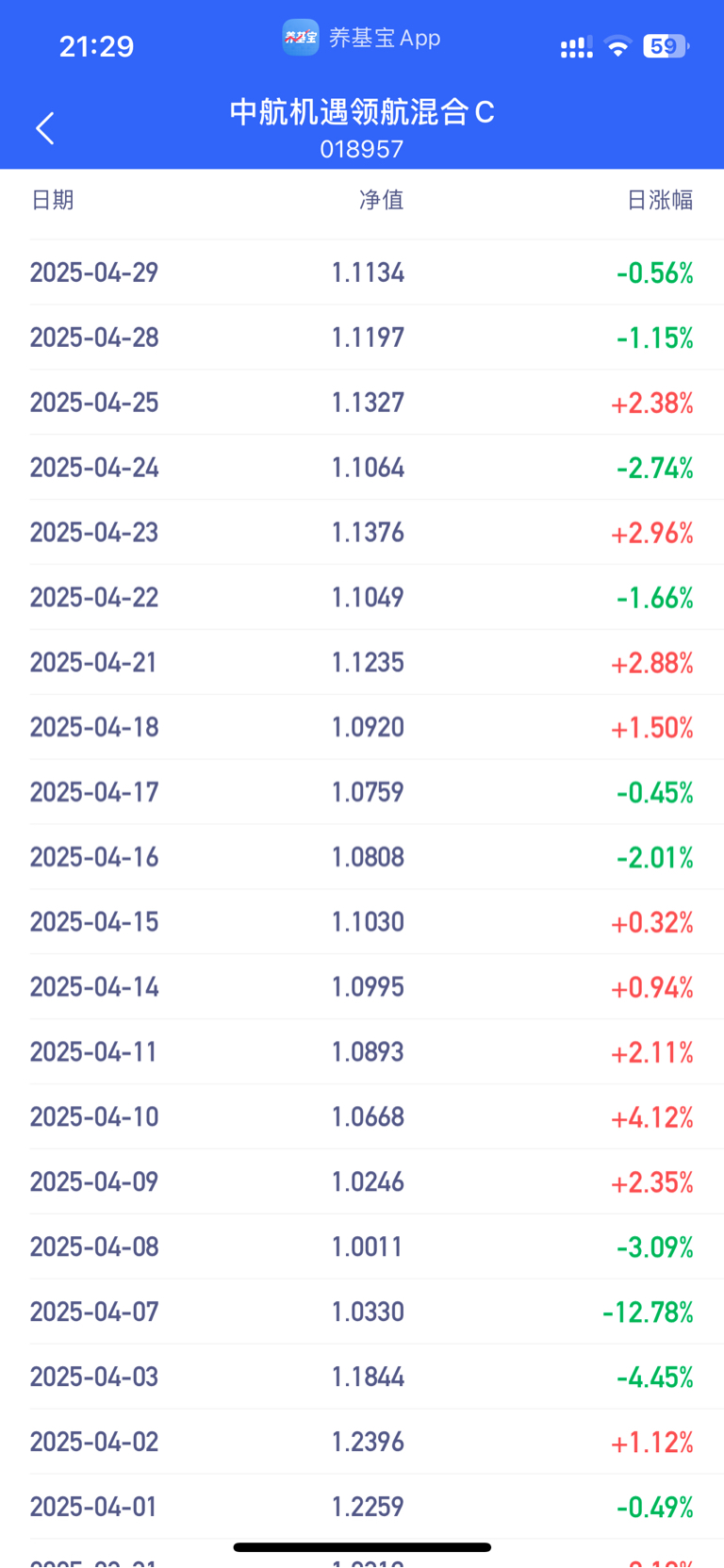724x1568 pixels.
Task: Open the 养基宝 App icon
Action: tap(301, 38)
